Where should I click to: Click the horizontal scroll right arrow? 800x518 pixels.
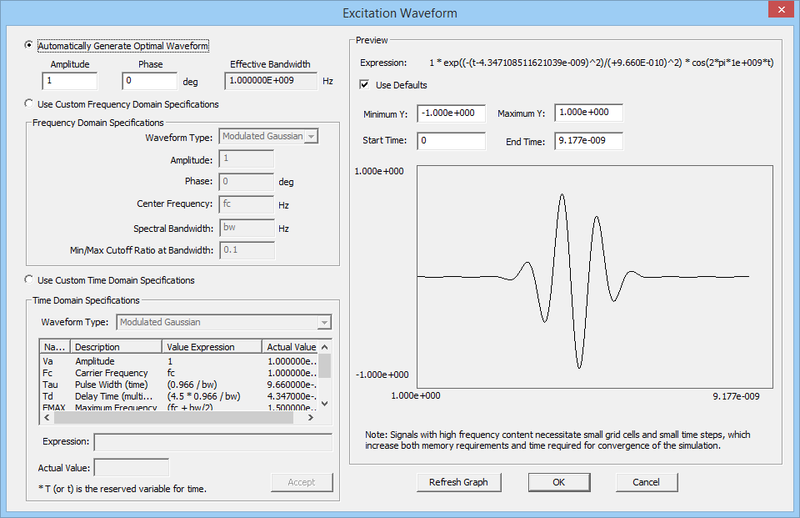(x=311, y=417)
